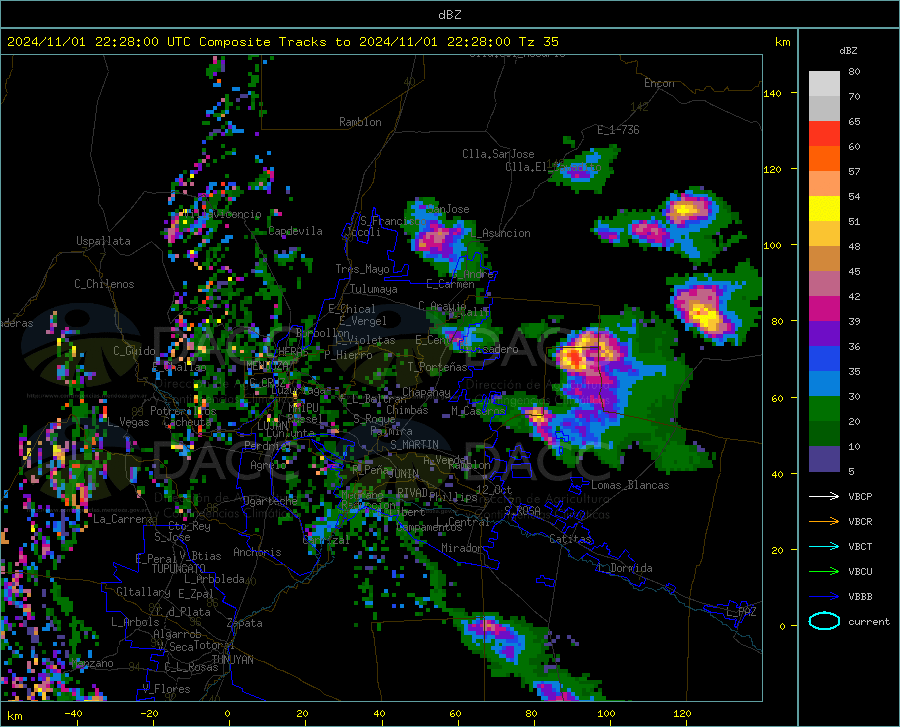Screen dimensions: 900x727
Task: Click the orange VBCR arrow in legend
Action: click(824, 522)
